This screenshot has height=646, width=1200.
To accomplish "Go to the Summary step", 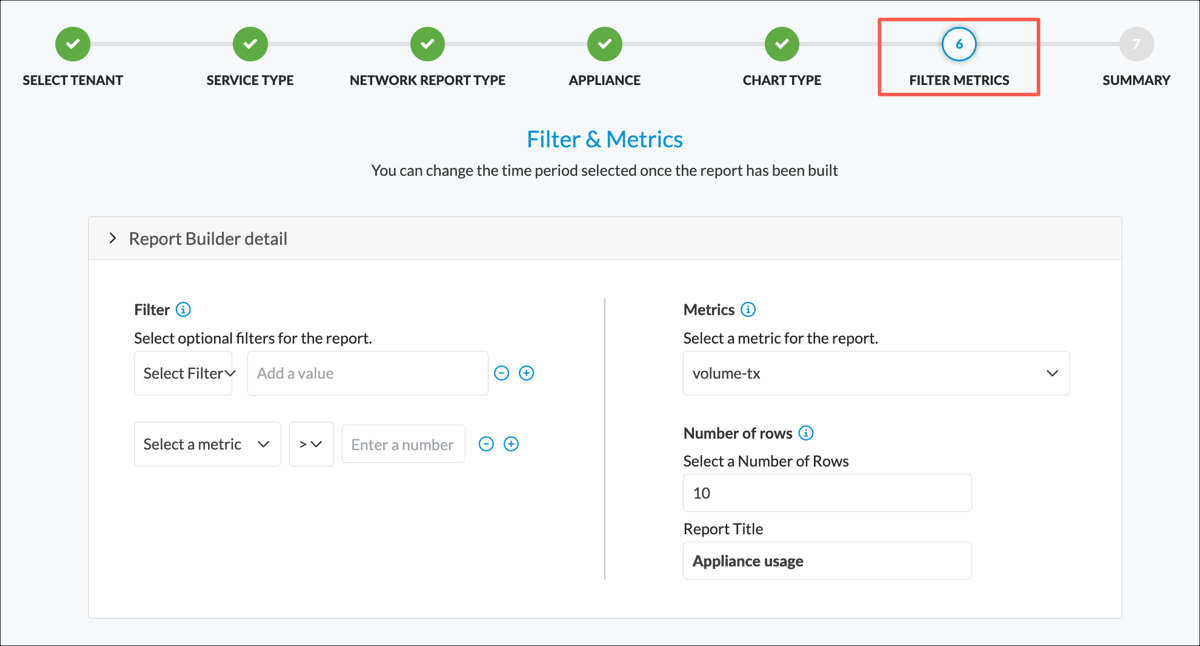I will point(1136,43).
